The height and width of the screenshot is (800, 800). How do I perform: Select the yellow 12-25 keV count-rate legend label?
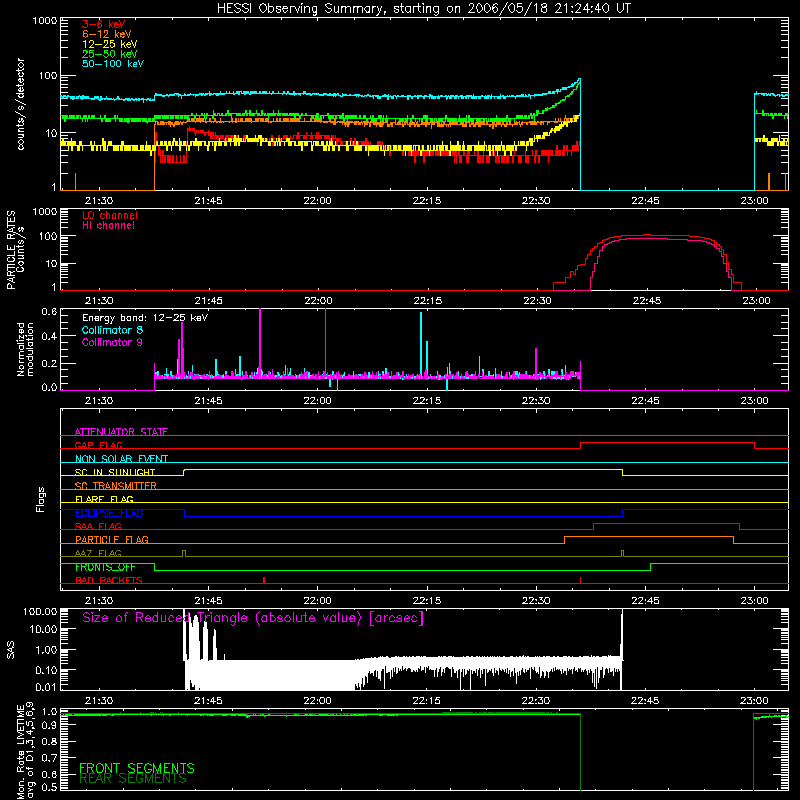tap(109, 44)
